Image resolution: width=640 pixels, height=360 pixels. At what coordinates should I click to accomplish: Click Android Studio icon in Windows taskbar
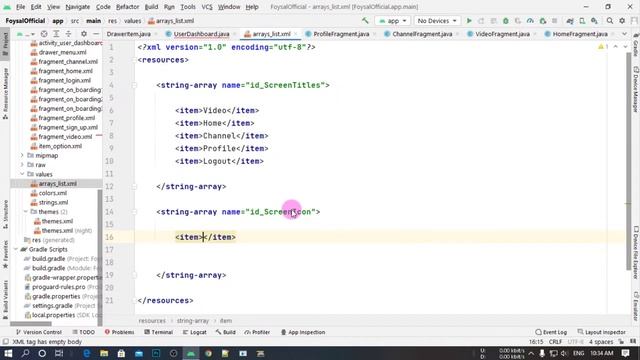point(191,353)
